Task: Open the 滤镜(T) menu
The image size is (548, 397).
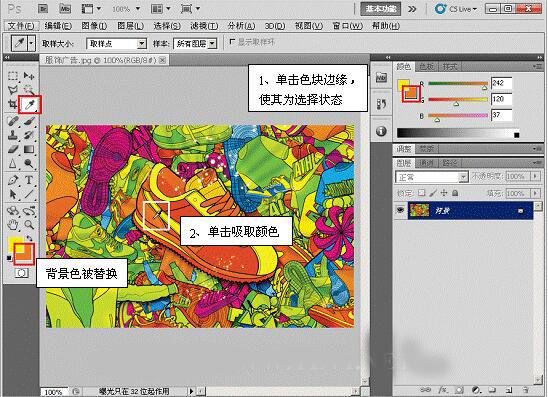Action: [204, 26]
